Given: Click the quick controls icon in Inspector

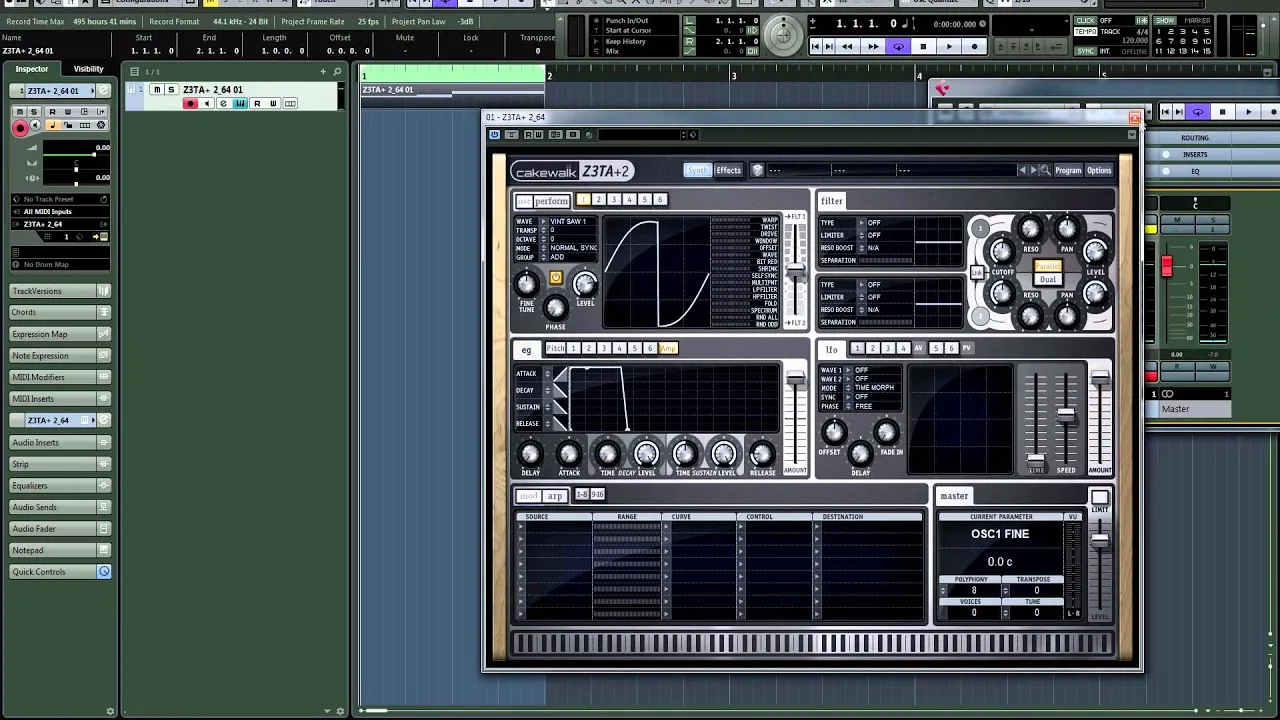Looking at the screenshot, I should [x=103, y=572].
